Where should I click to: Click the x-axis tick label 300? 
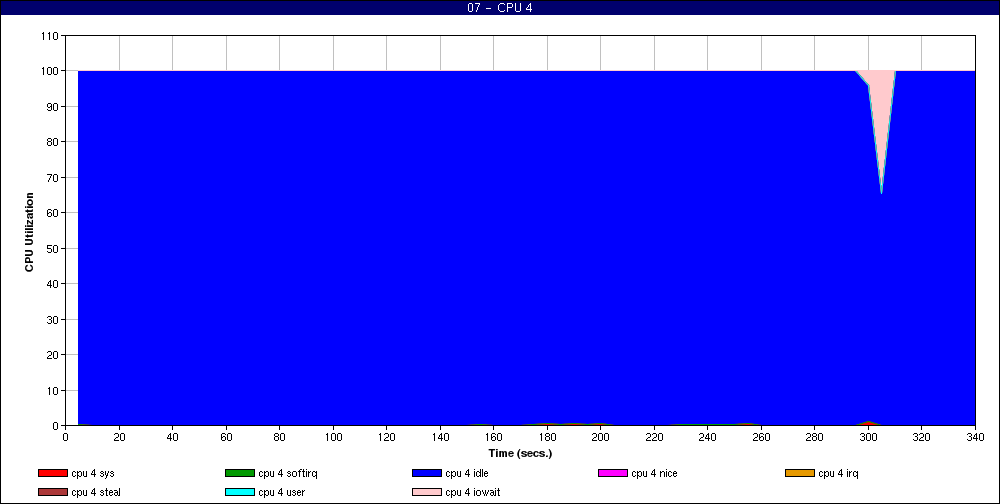click(868, 437)
